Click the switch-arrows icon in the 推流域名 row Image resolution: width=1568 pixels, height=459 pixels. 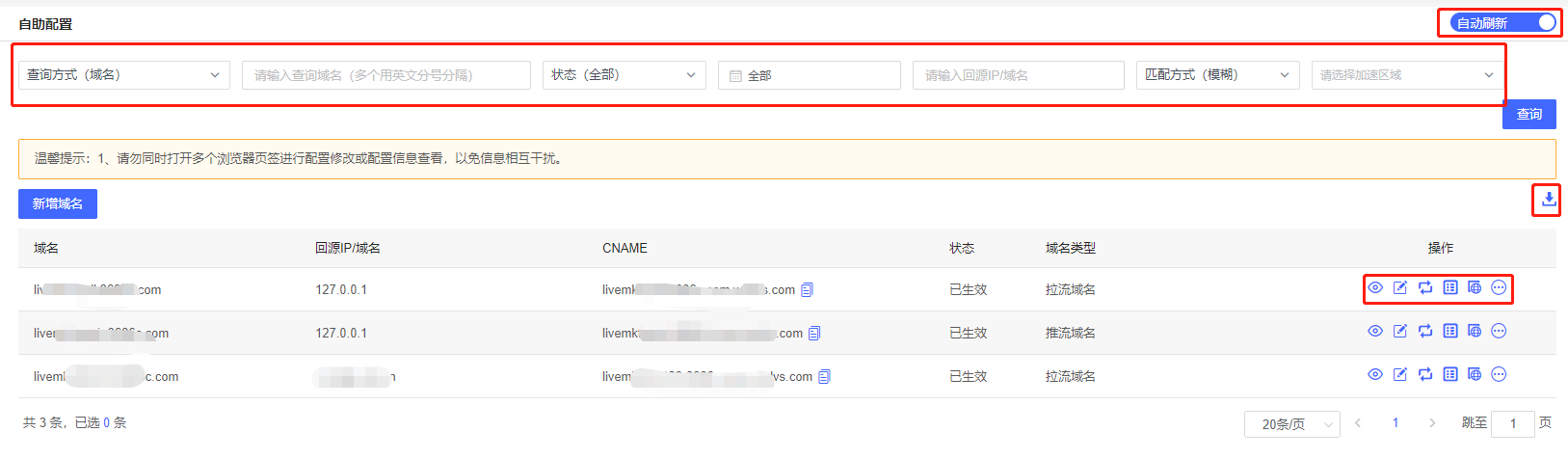pos(1425,331)
